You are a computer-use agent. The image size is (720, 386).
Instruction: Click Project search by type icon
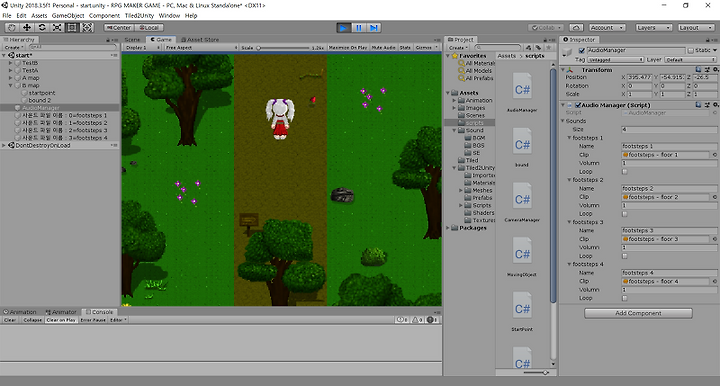tap(529, 47)
